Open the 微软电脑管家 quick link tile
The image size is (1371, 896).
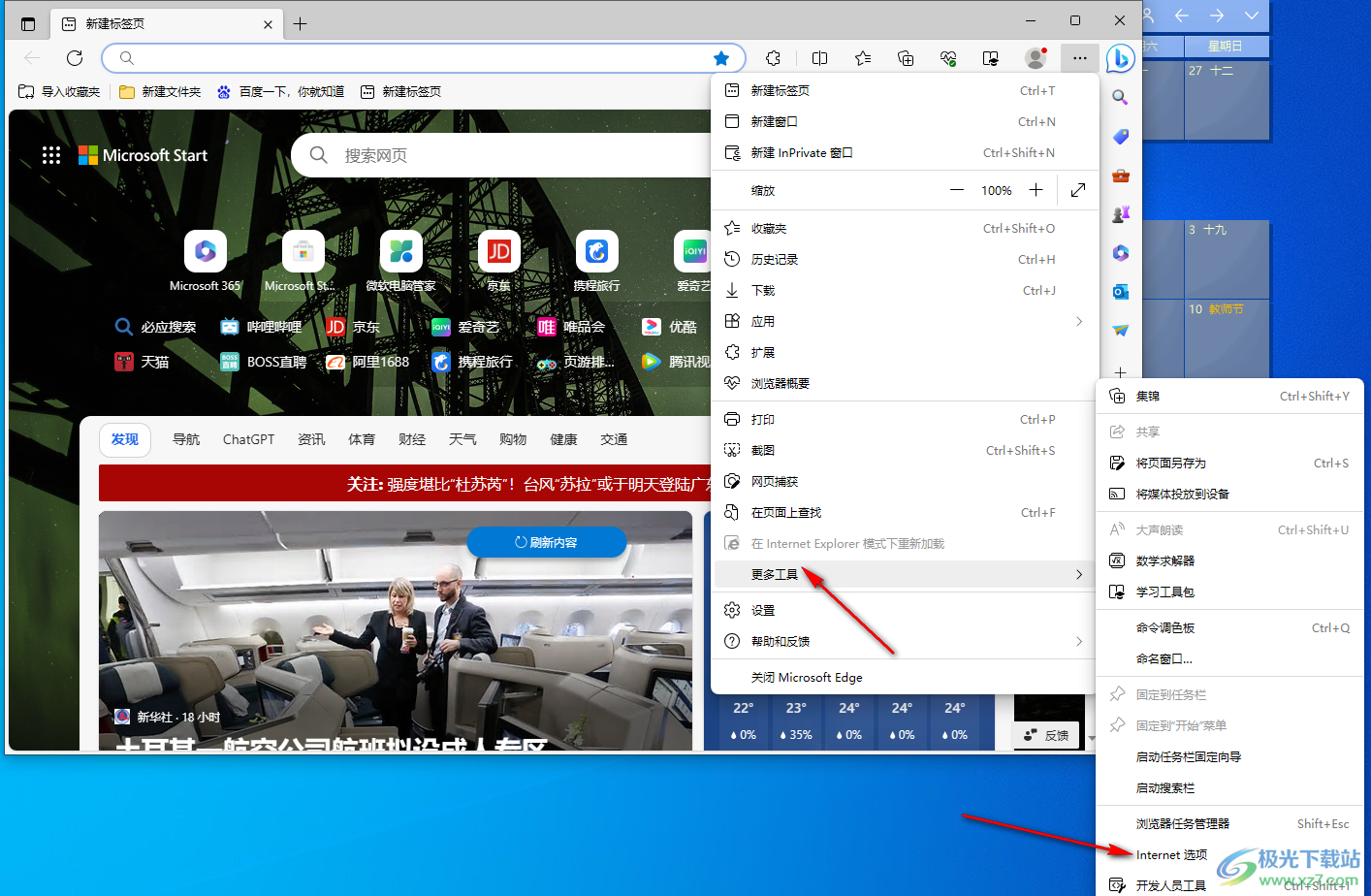400,260
